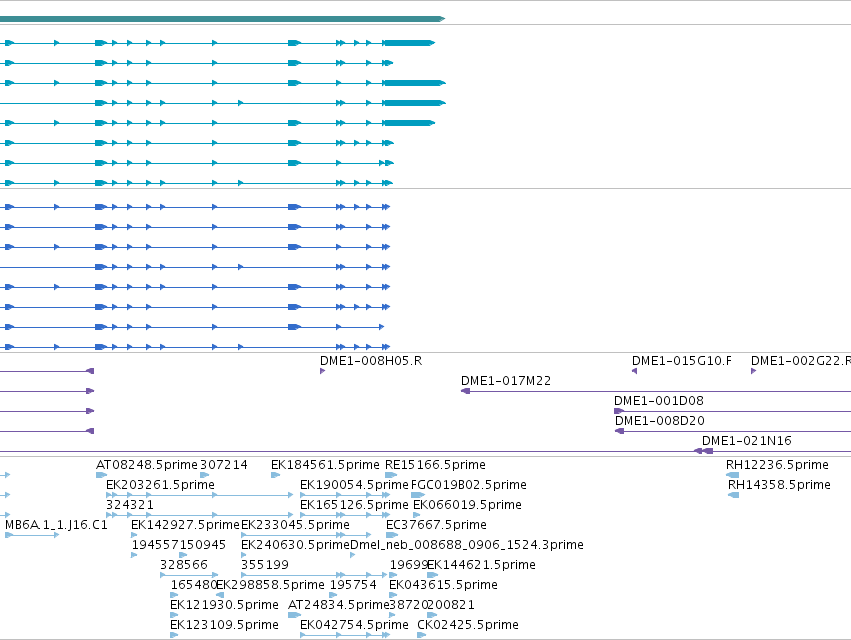Select the teal gene span bar at top

click(223, 19)
